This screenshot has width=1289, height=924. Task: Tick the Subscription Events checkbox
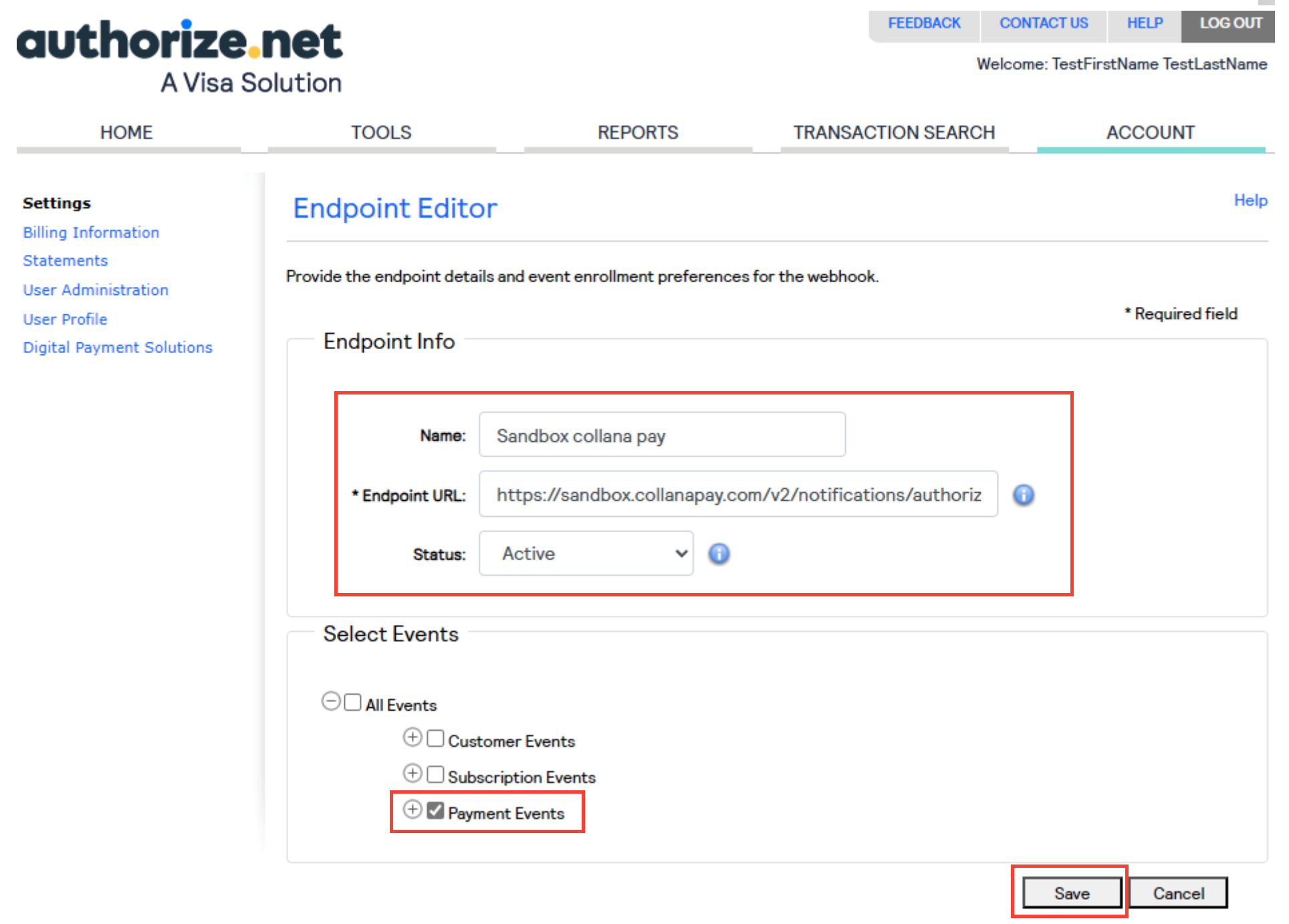[x=435, y=774]
